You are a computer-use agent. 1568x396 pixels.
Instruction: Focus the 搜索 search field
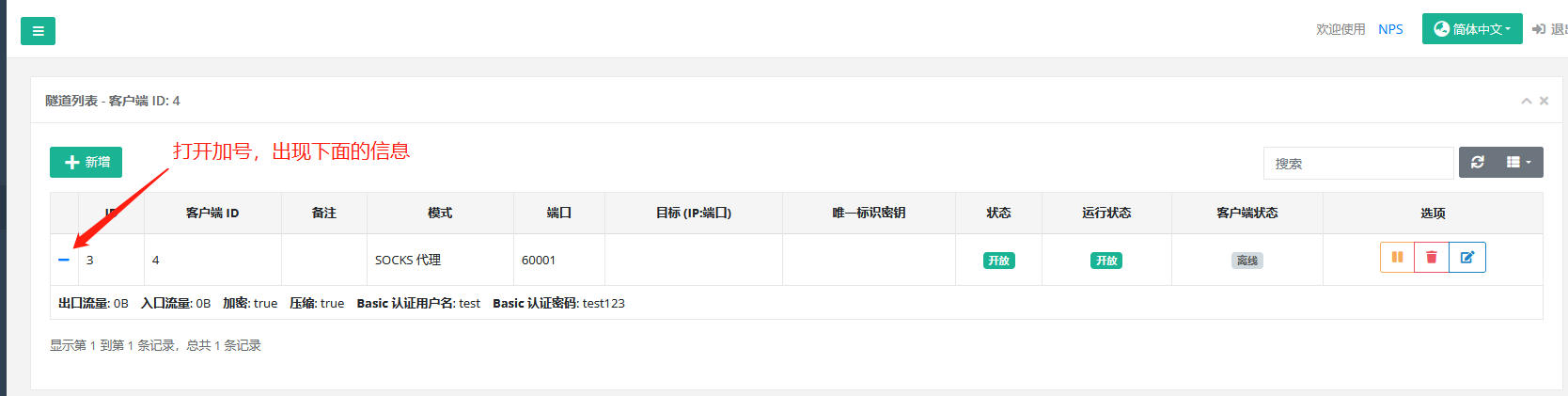[x=1358, y=163]
